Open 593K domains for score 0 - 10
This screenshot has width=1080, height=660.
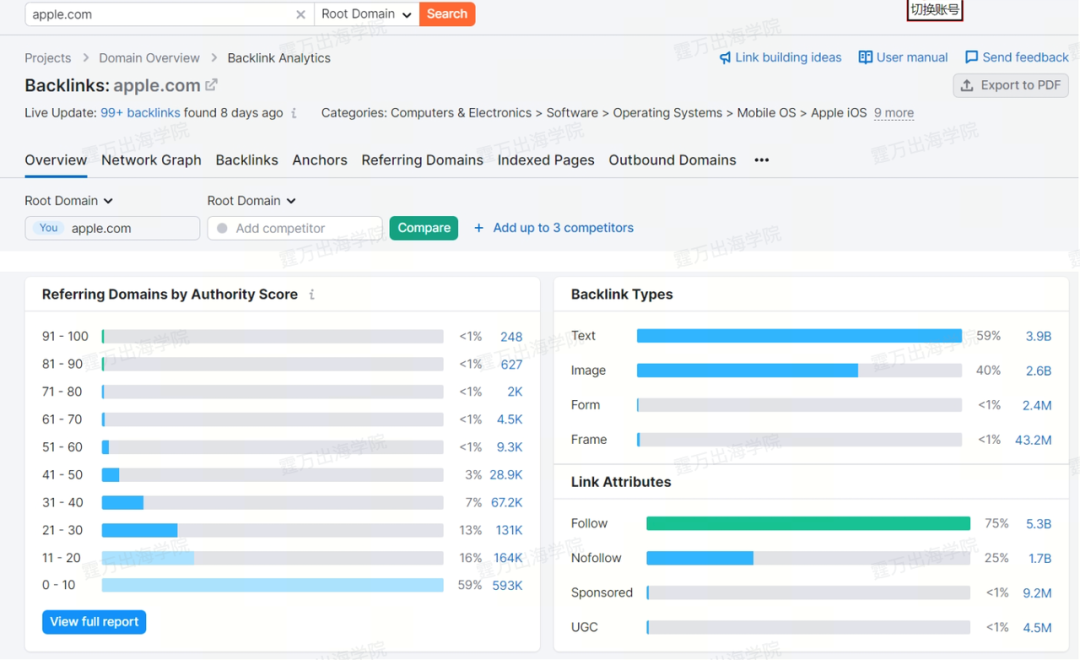pyautogui.click(x=507, y=586)
